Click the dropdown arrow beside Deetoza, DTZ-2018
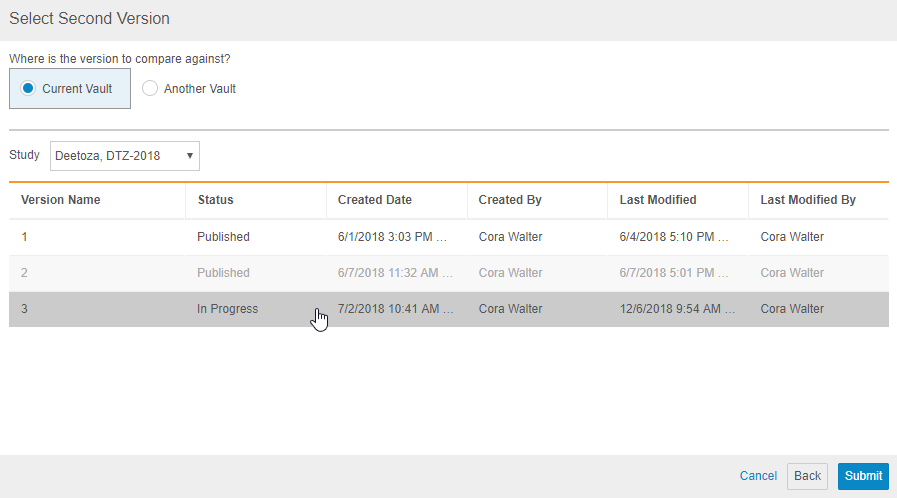Viewport: 897px width, 498px height. click(189, 156)
